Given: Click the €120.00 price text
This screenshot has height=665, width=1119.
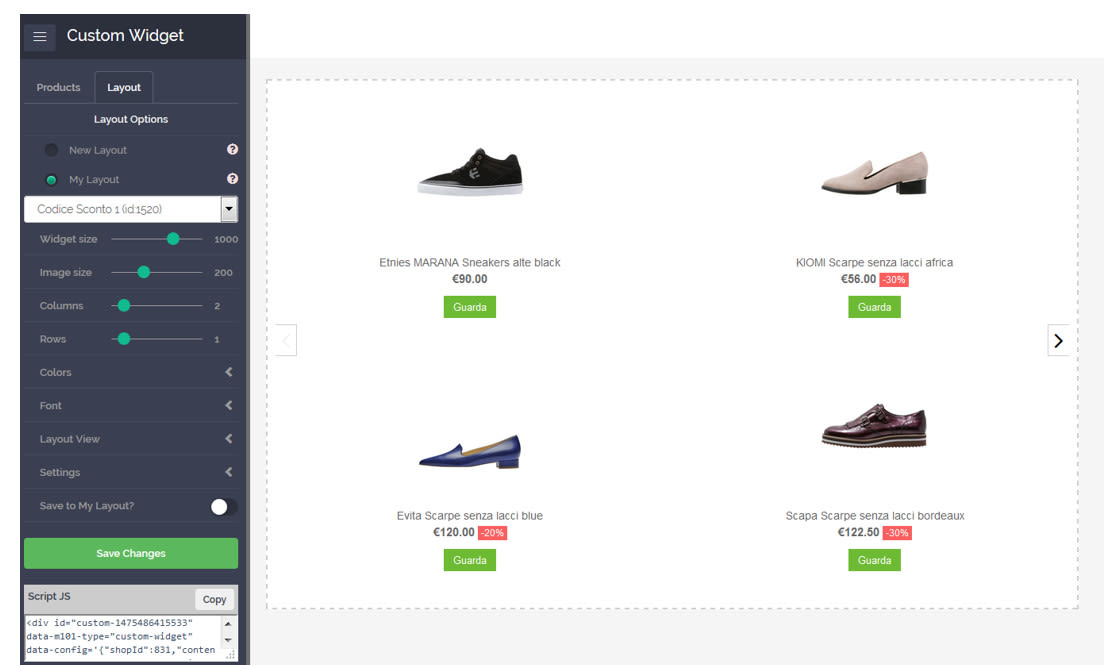Looking at the screenshot, I should tap(454, 532).
